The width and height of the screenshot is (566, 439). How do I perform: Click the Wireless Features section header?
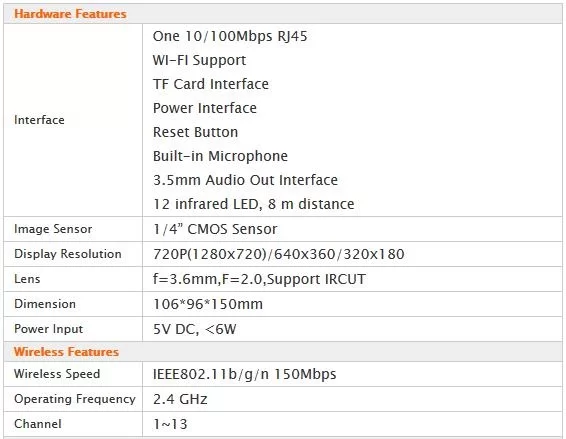(66, 352)
